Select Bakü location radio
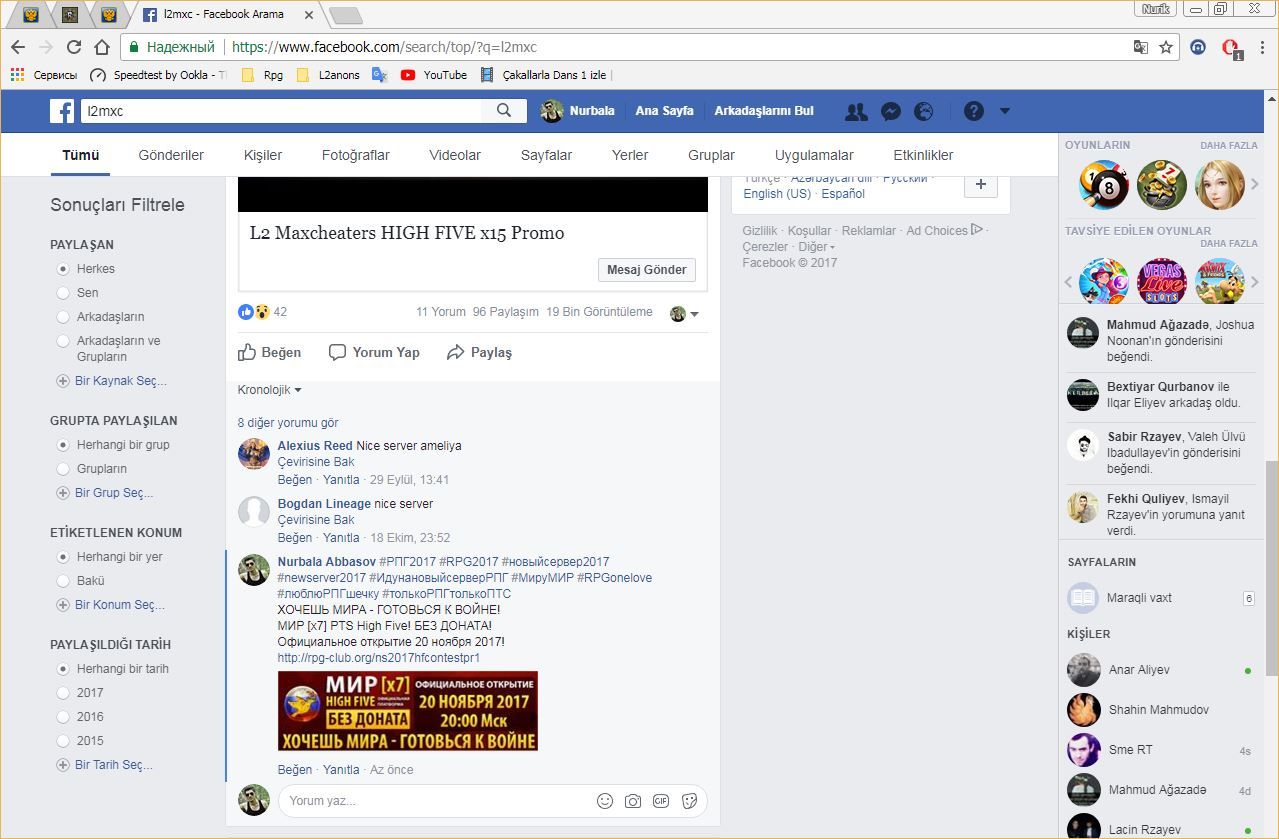The width and height of the screenshot is (1279, 839). tap(64, 581)
